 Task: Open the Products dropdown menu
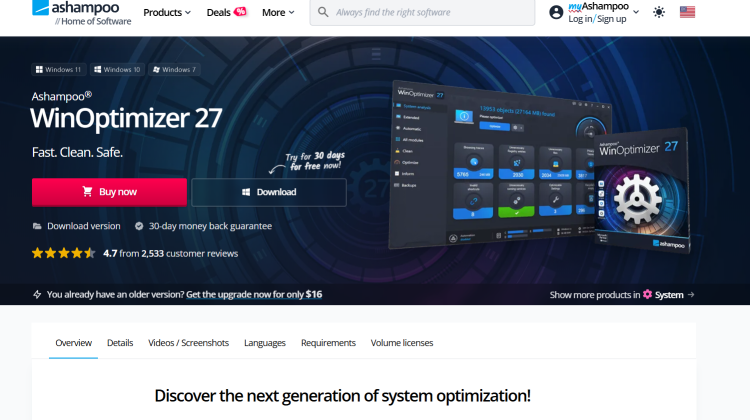(x=167, y=12)
